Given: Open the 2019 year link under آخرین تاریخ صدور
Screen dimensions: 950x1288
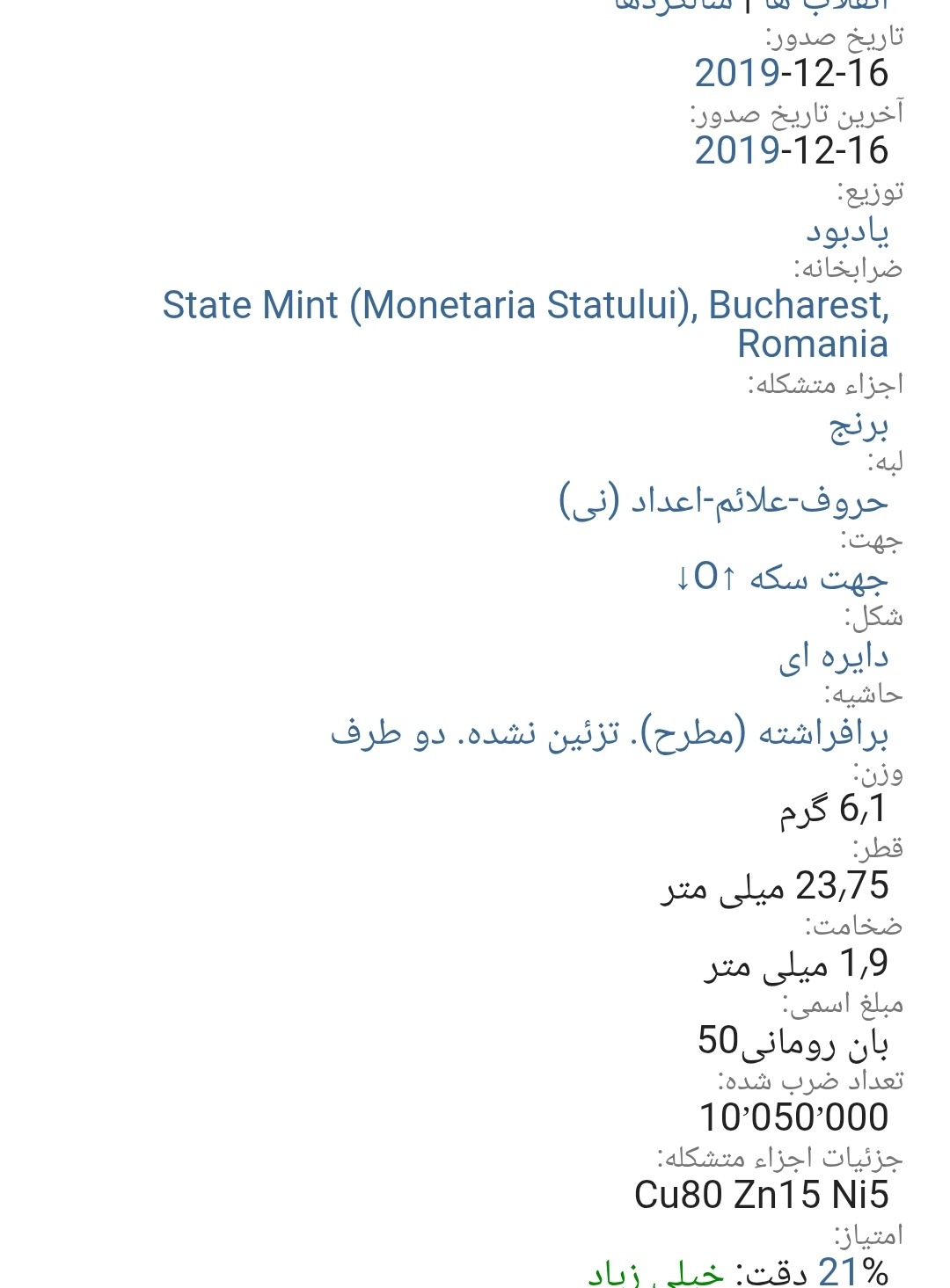Looking at the screenshot, I should 737,151.
